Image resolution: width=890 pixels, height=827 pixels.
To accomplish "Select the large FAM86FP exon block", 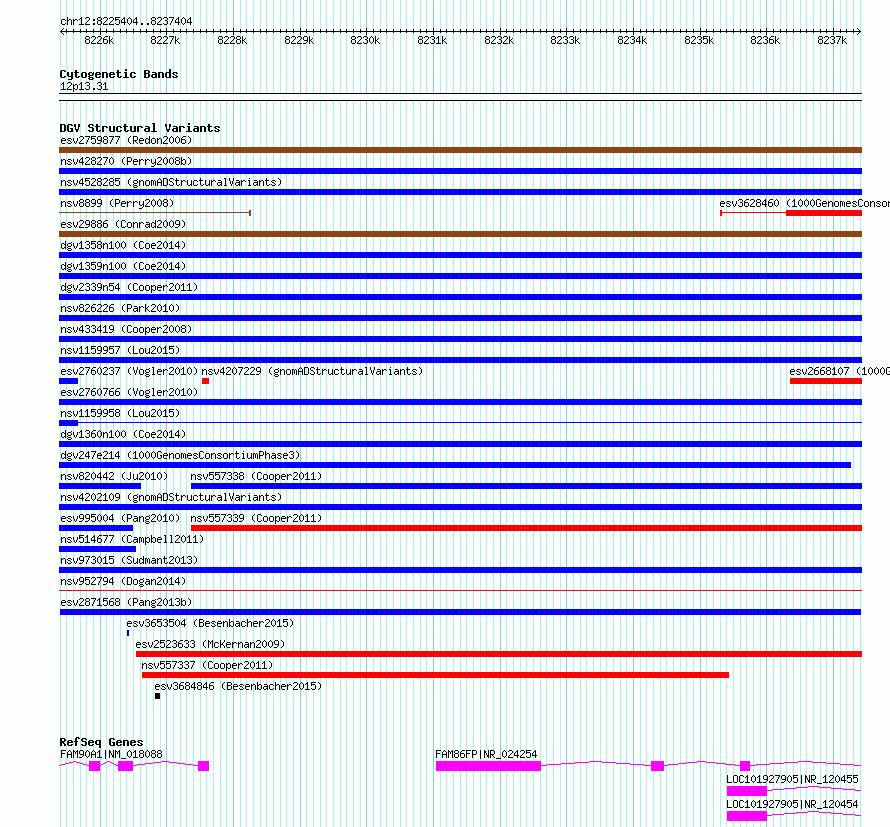I will [488, 766].
